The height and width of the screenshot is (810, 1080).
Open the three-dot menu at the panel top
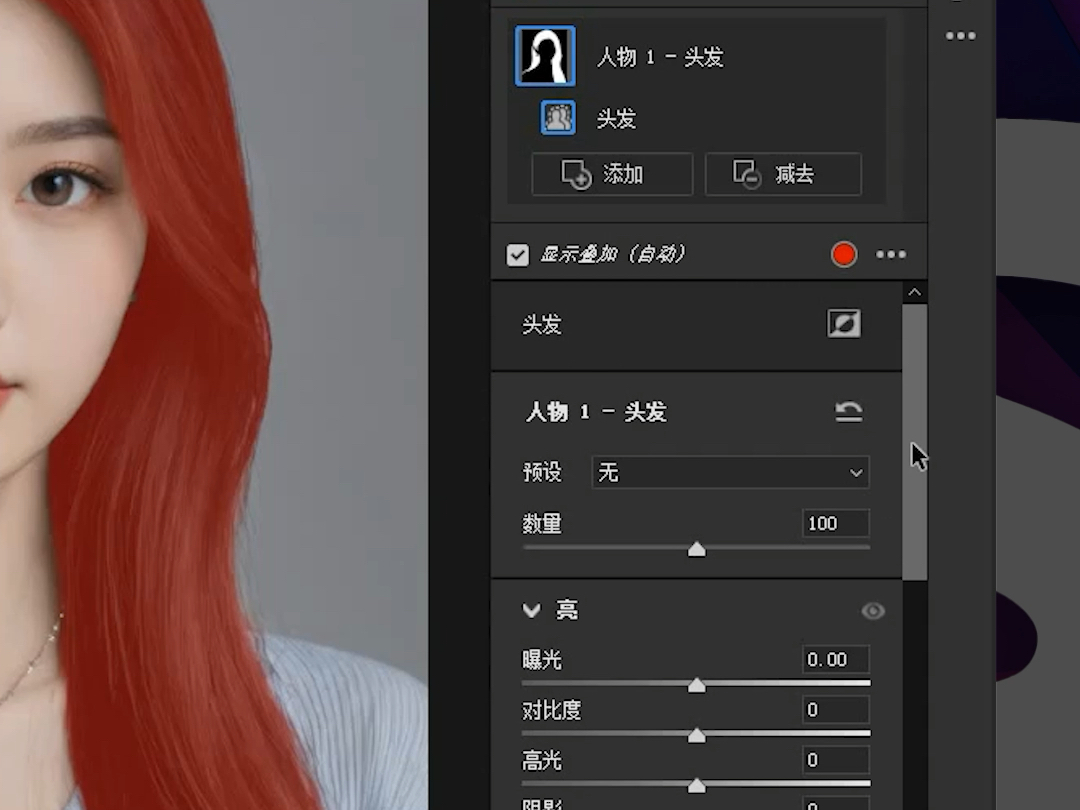[960, 36]
